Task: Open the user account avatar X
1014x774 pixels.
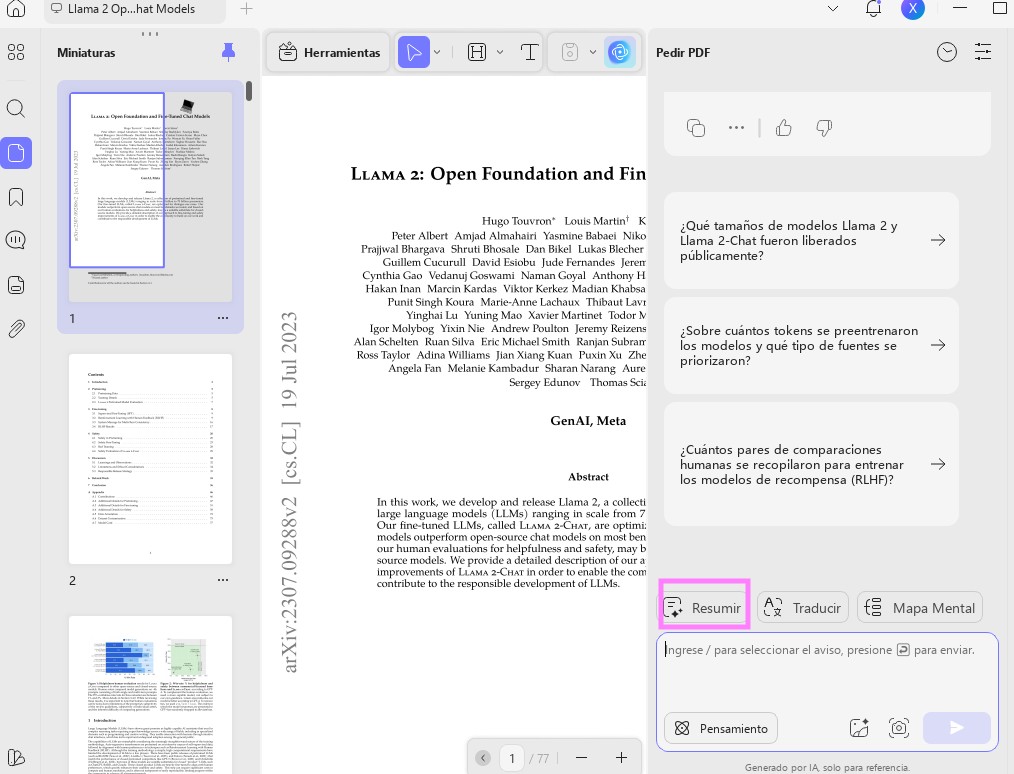Action: tap(912, 8)
